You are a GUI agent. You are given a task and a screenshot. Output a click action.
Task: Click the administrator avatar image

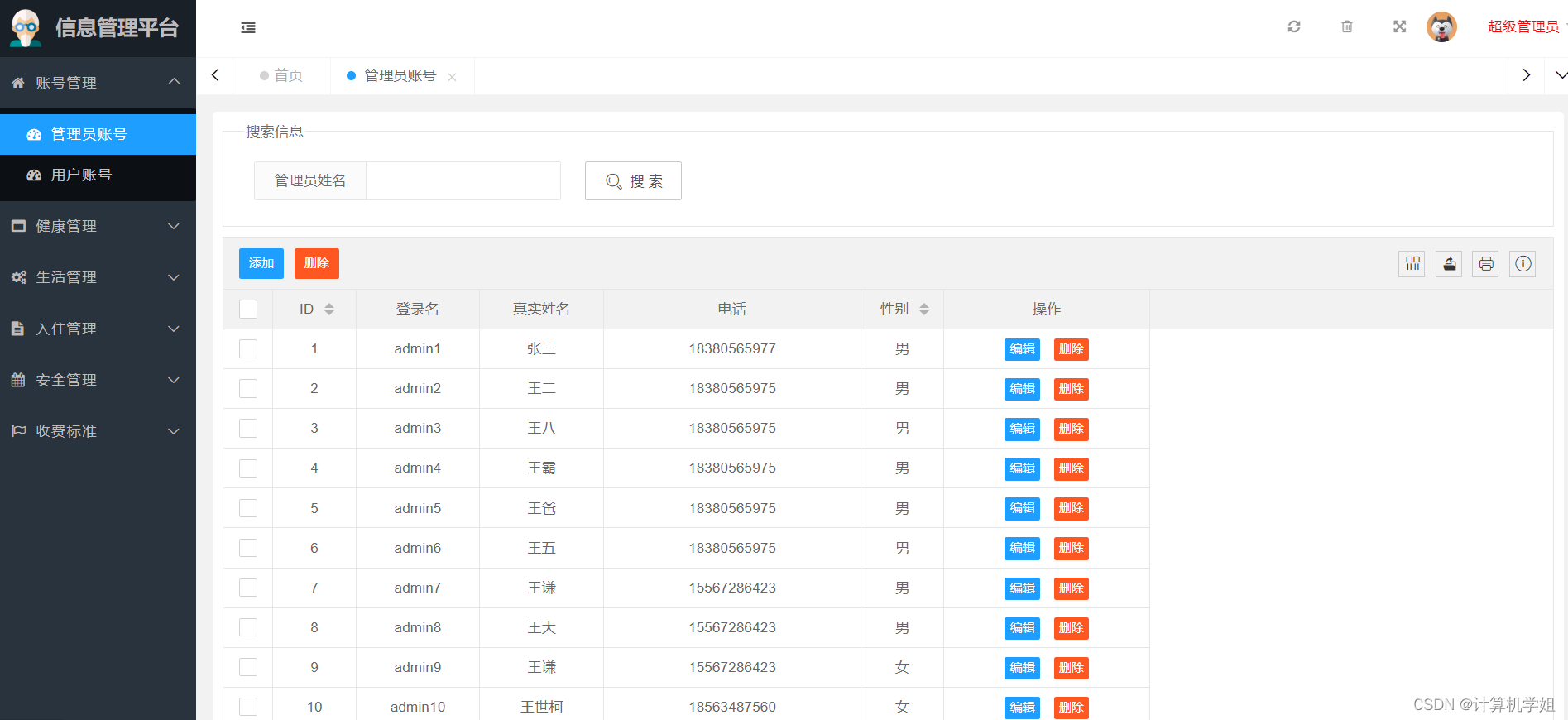(x=1441, y=26)
